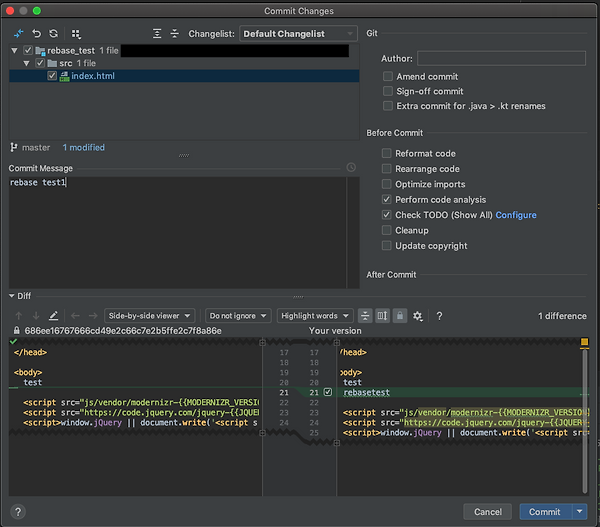Click the Commit button

coord(546,512)
